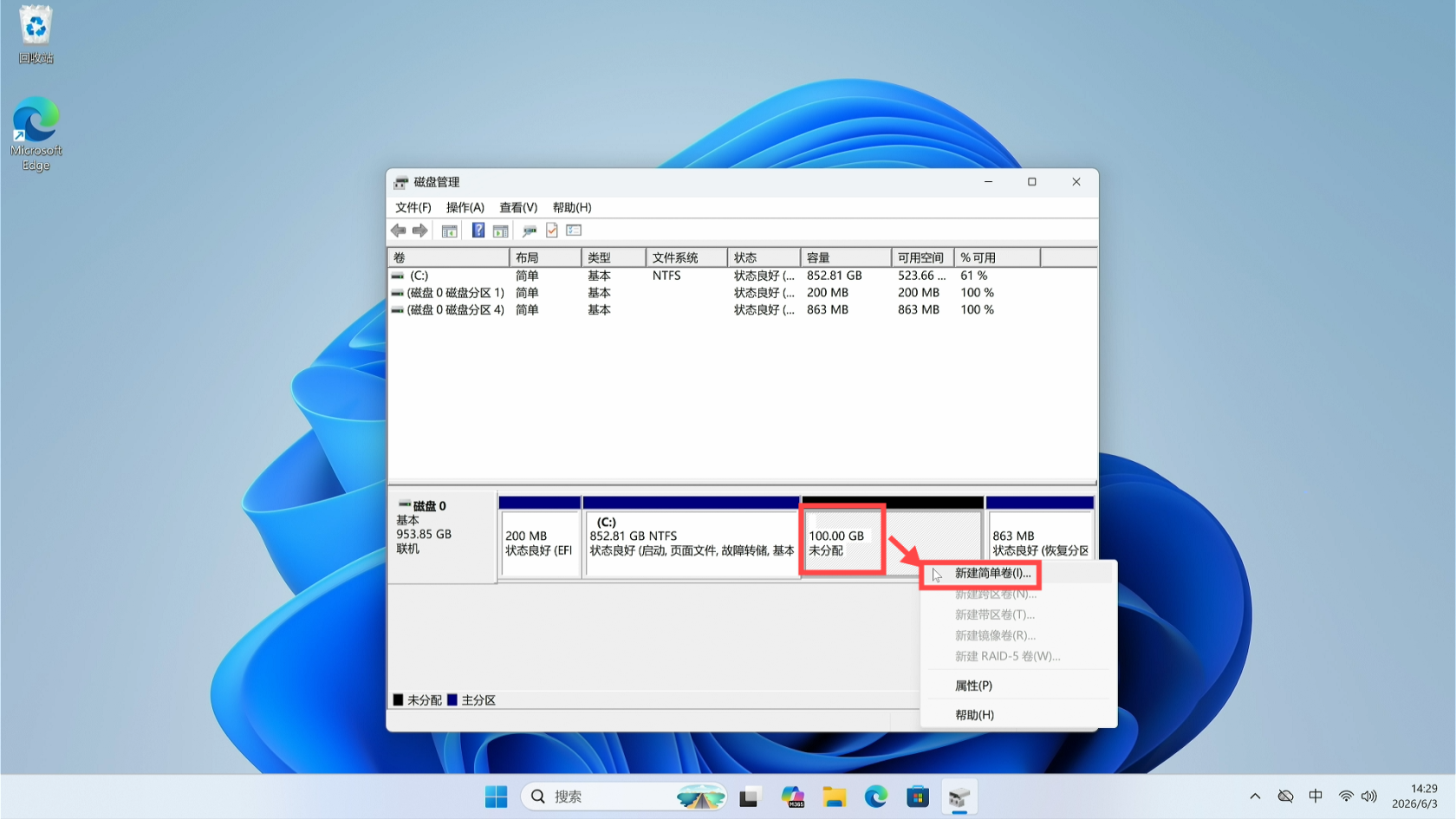
Task: Sort by the 类型 column header
Action: [x=614, y=258]
